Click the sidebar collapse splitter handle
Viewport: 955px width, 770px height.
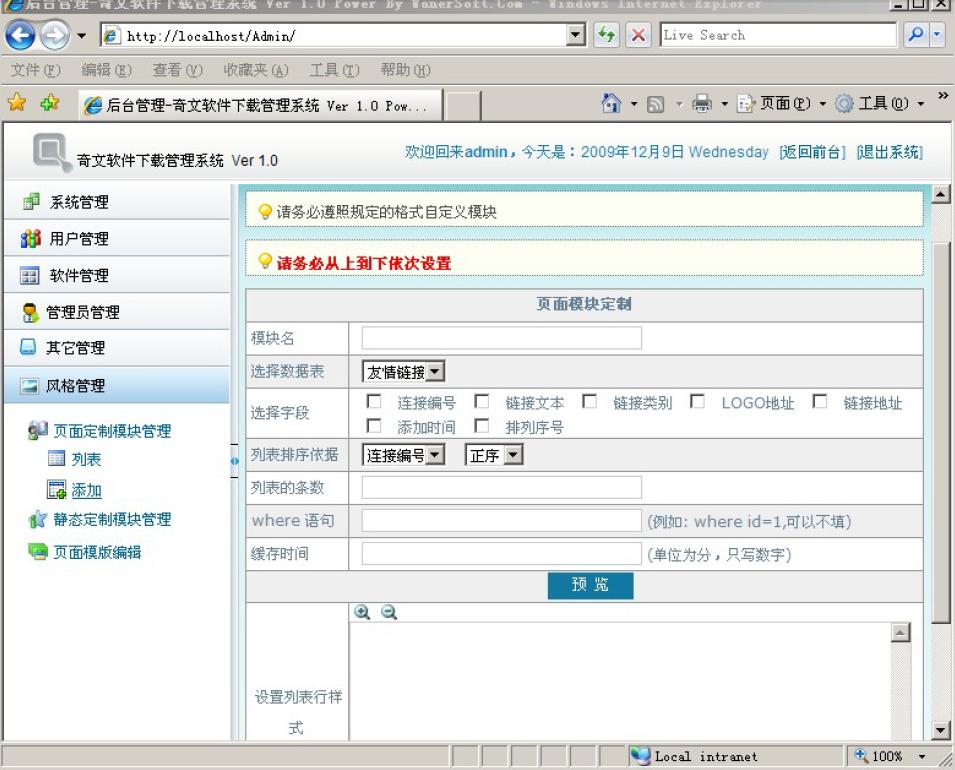234,461
